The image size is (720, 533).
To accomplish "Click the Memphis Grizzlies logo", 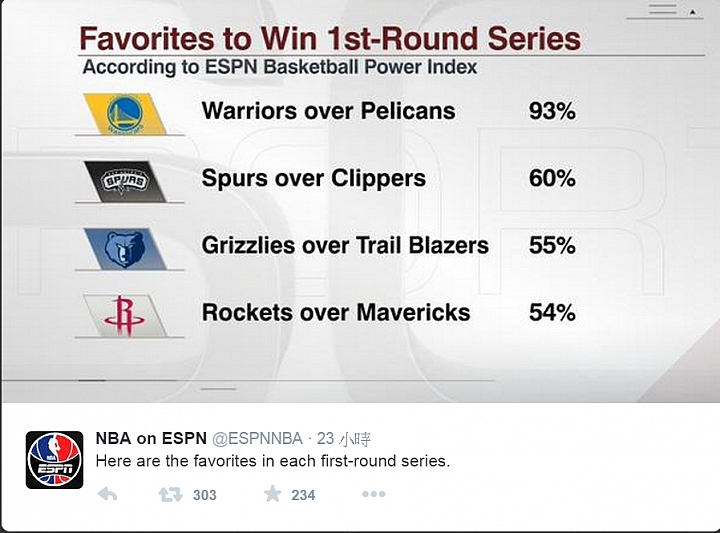I will pyautogui.click(x=125, y=249).
